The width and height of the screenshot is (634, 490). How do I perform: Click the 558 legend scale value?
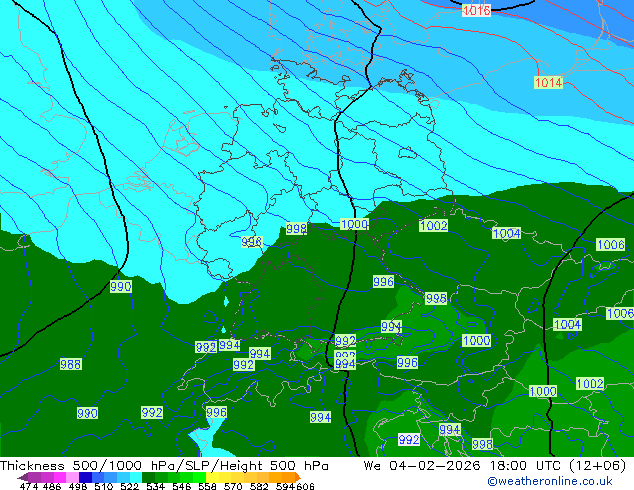[x=207, y=486]
